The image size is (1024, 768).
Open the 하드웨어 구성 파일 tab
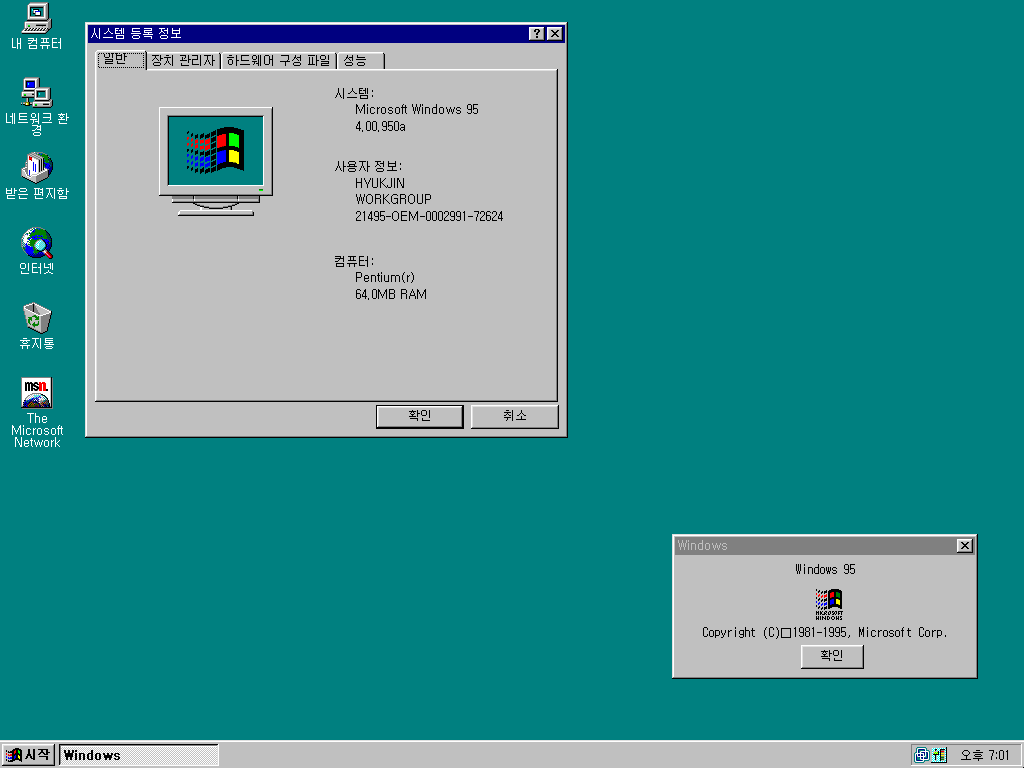click(278, 61)
